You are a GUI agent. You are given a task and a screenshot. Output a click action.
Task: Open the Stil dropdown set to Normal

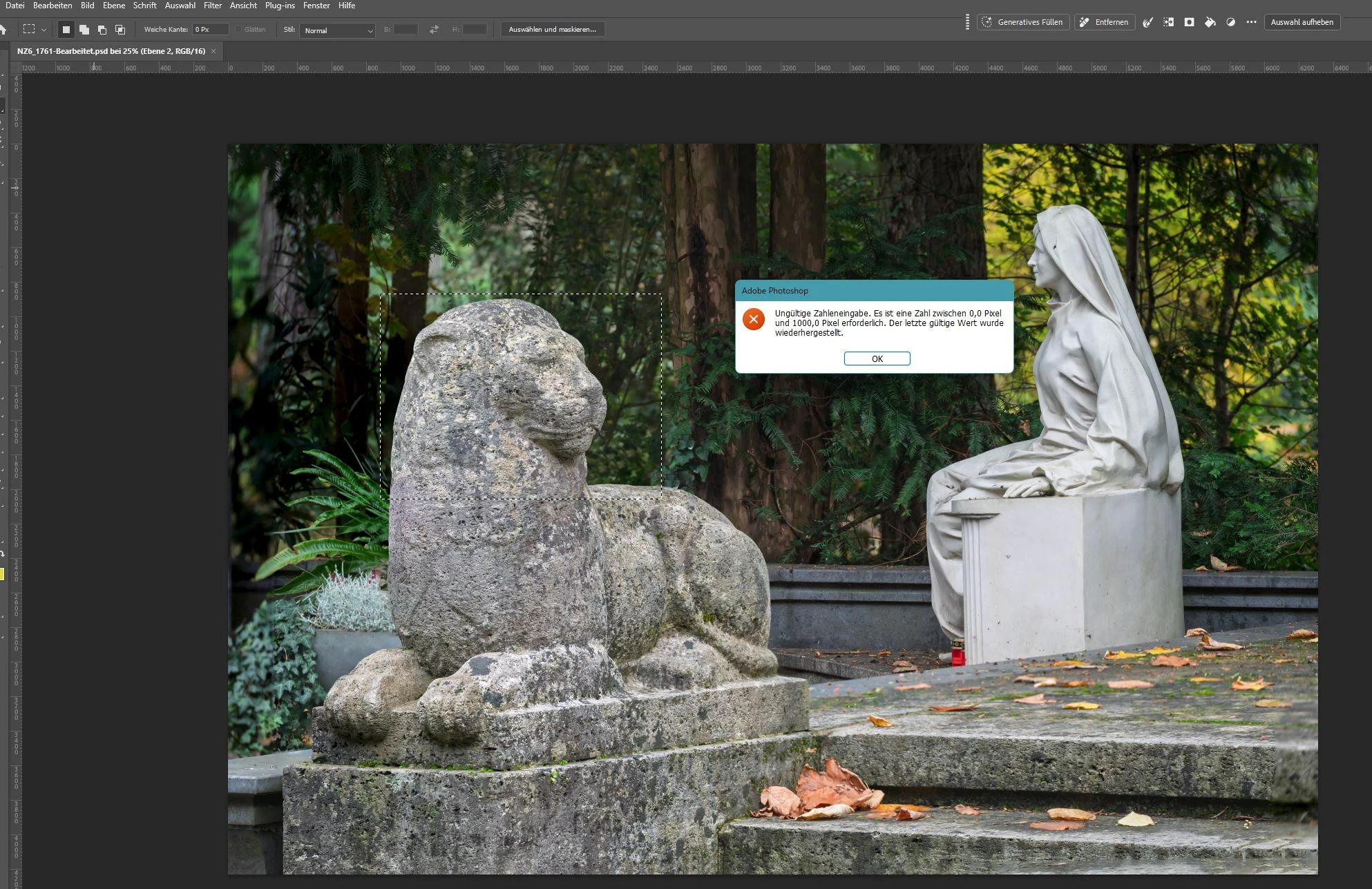click(x=337, y=30)
